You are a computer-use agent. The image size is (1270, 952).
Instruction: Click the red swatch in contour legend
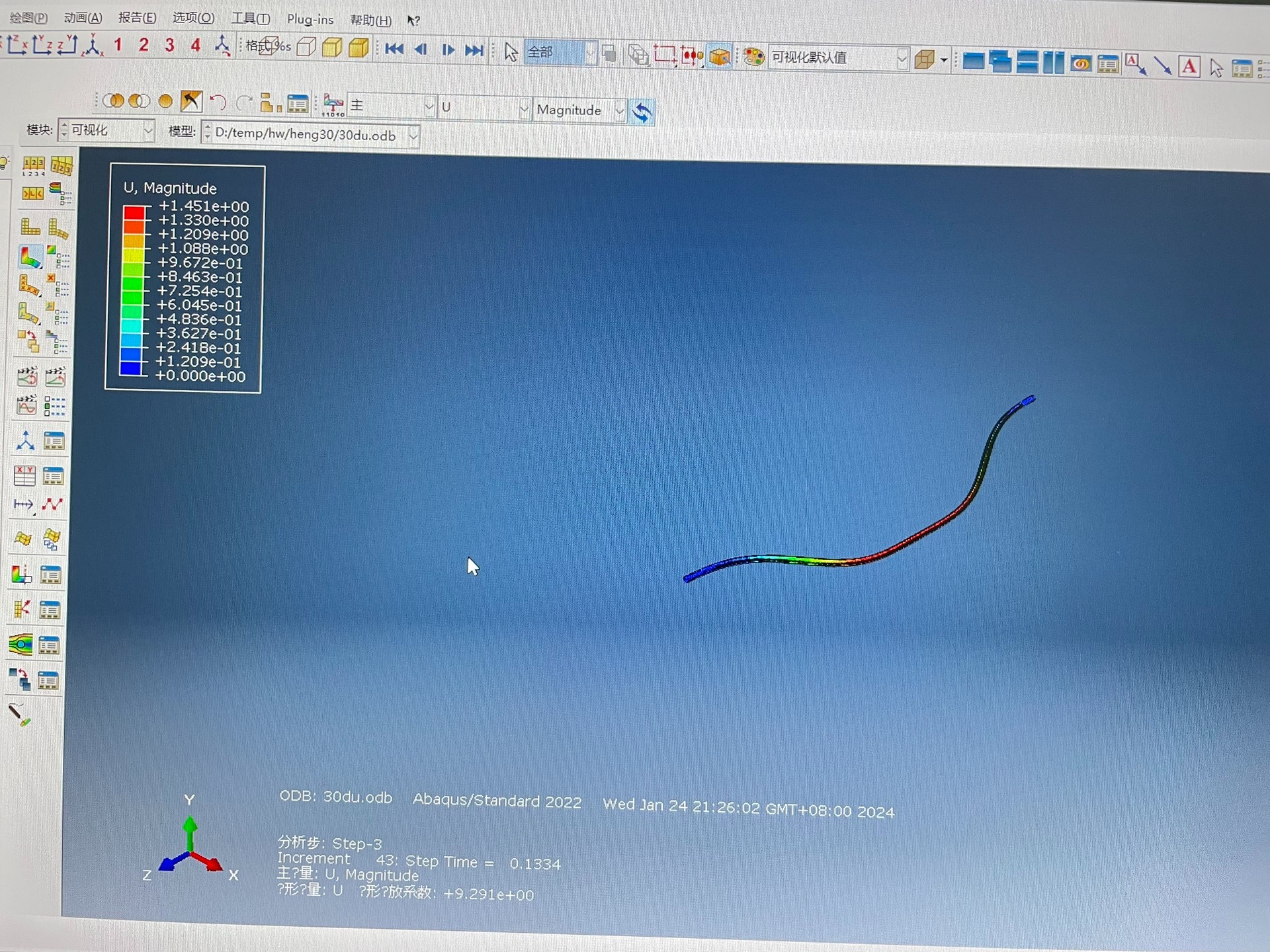pyautogui.click(x=134, y=214)
